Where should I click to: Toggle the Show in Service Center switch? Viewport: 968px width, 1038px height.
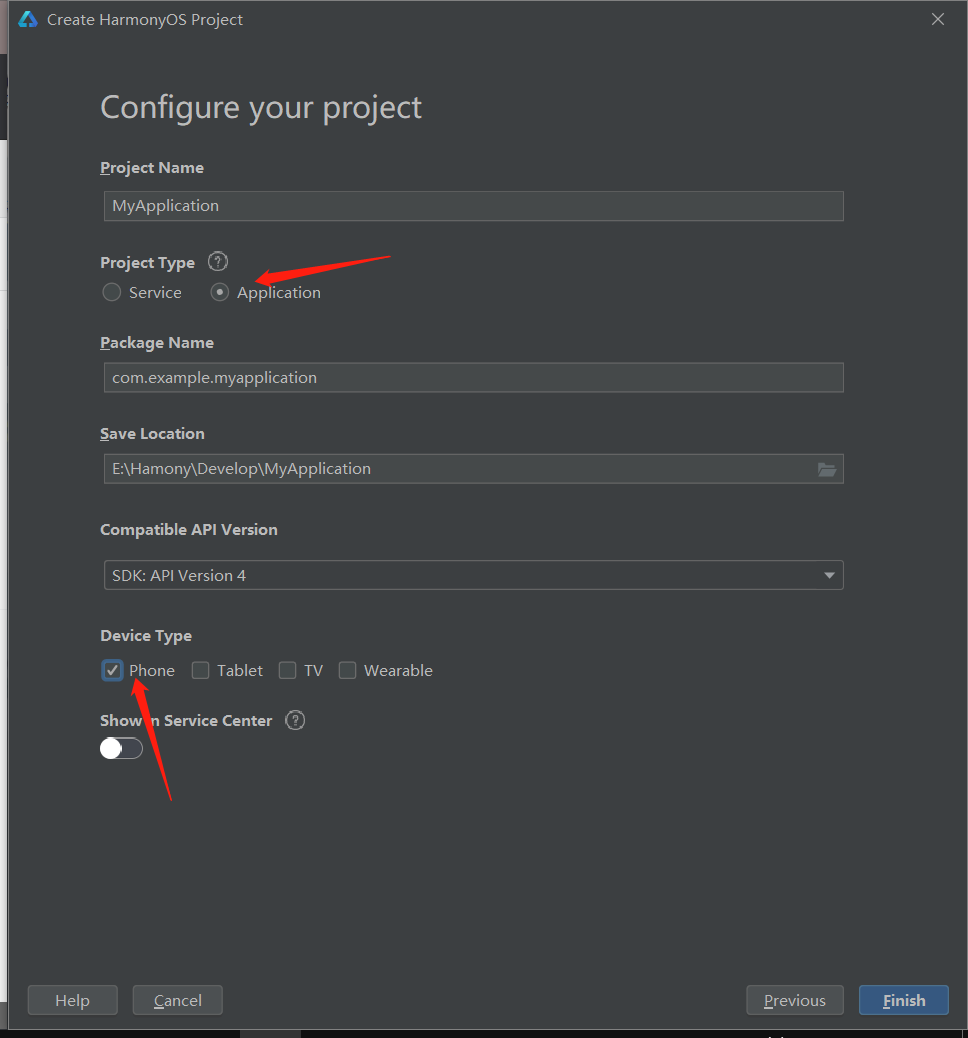[x=121, y=749]
